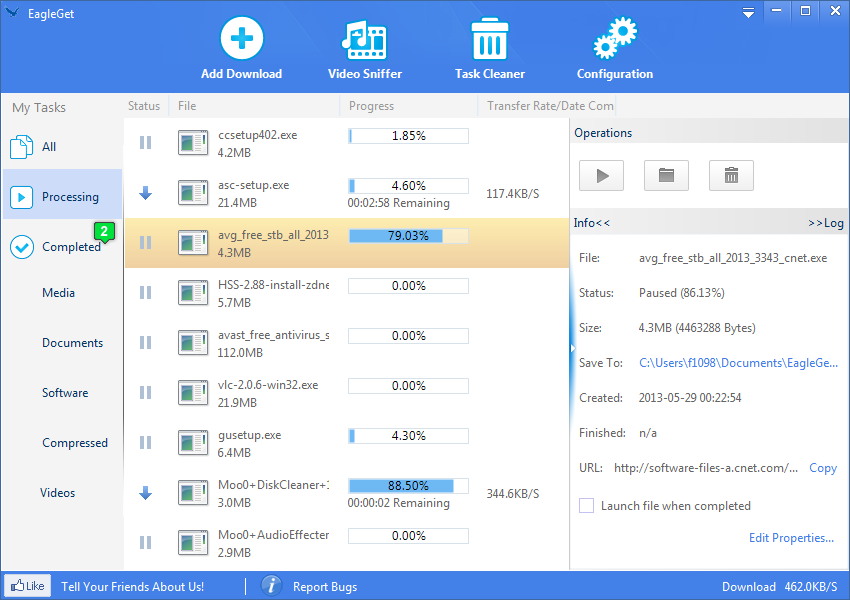Click the Add Download icon
This screenshot has height=600, width=850.
[241, 40]
